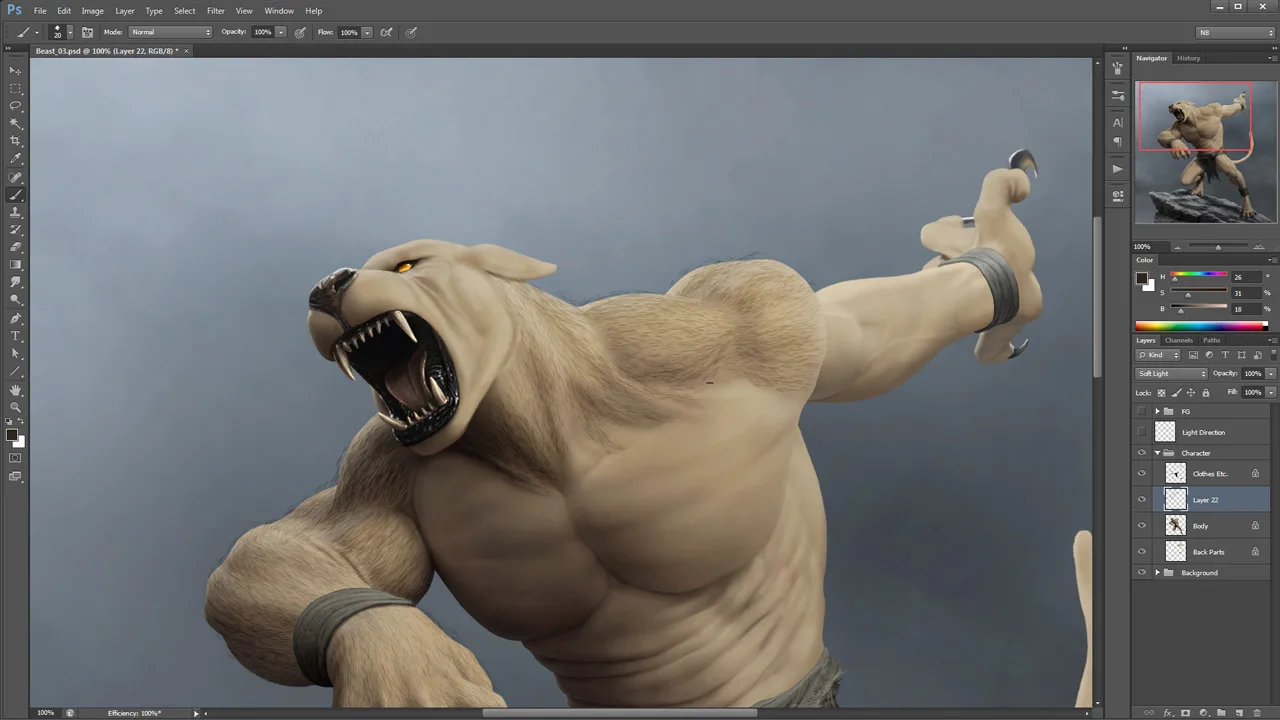Viewport: 1280px width, 720px height.
Task: Activate the Zoom tool
Action: [15, 408]
